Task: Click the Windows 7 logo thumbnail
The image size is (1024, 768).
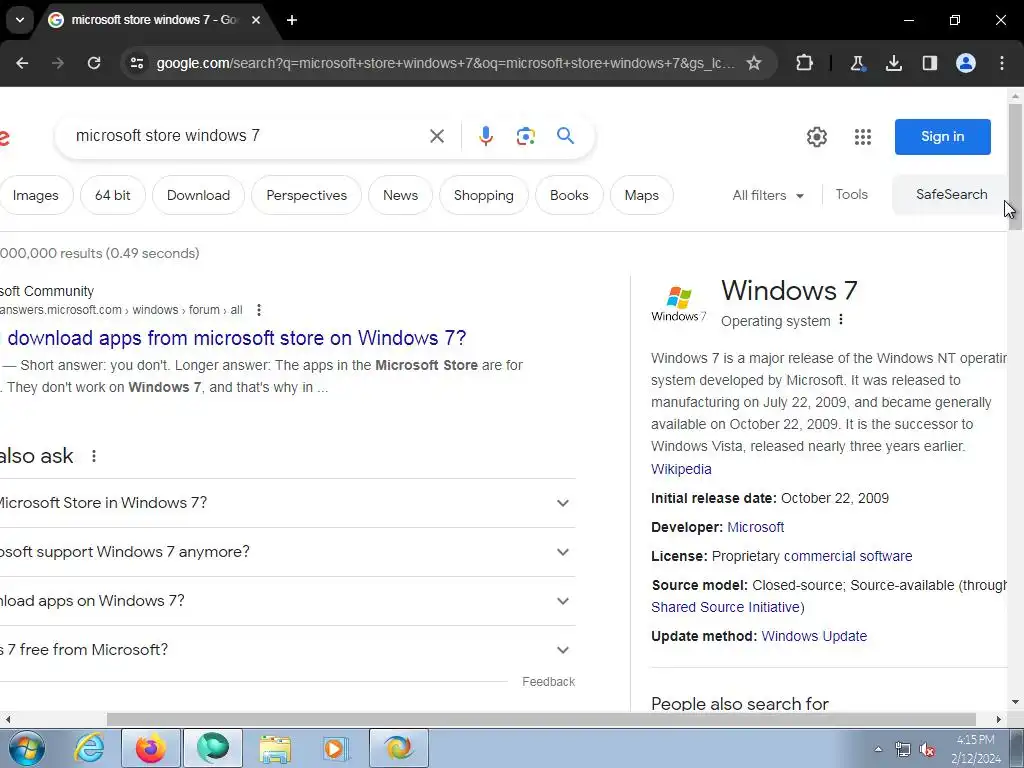Action: coord(679,304)
